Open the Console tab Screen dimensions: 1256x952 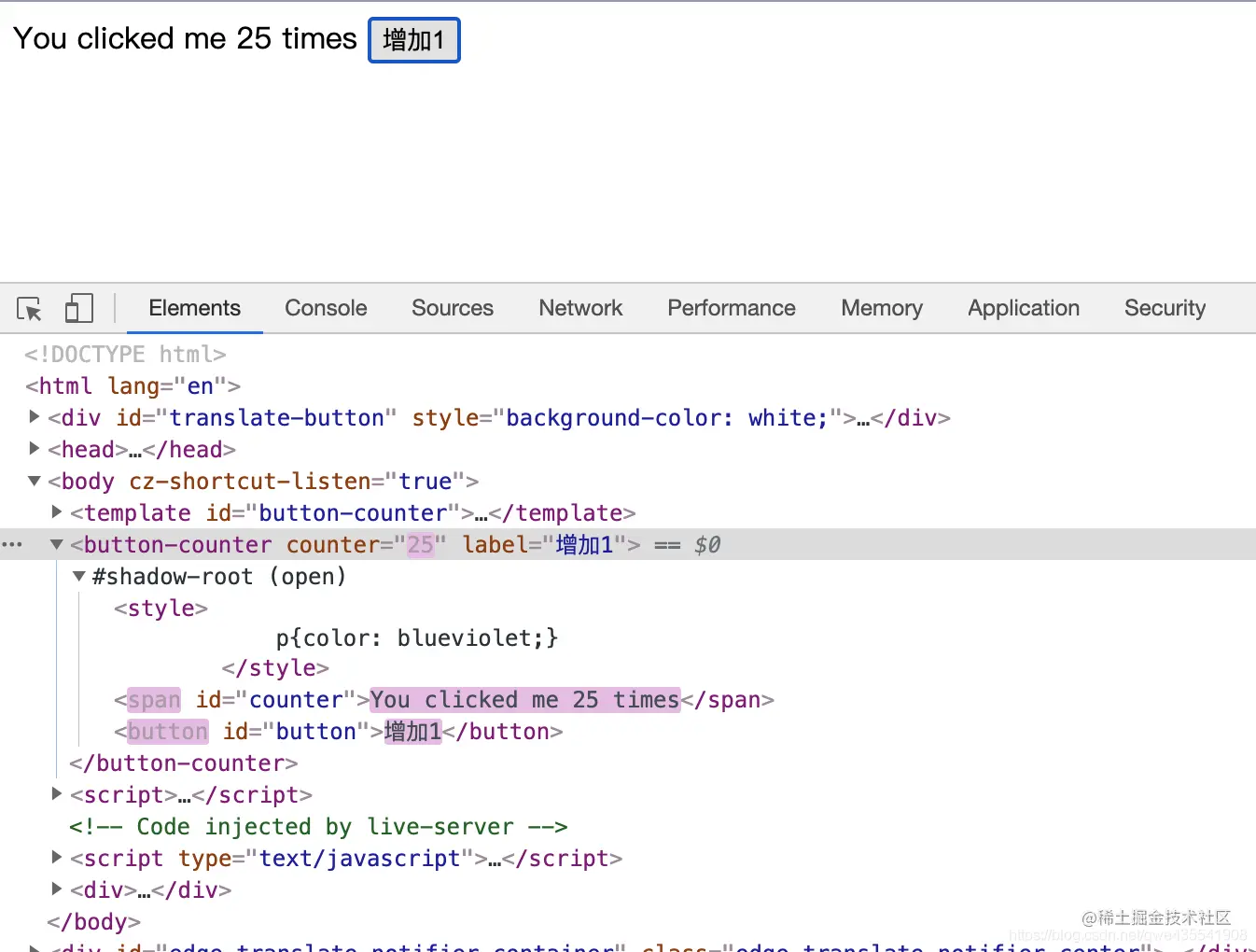click(326, 308)
